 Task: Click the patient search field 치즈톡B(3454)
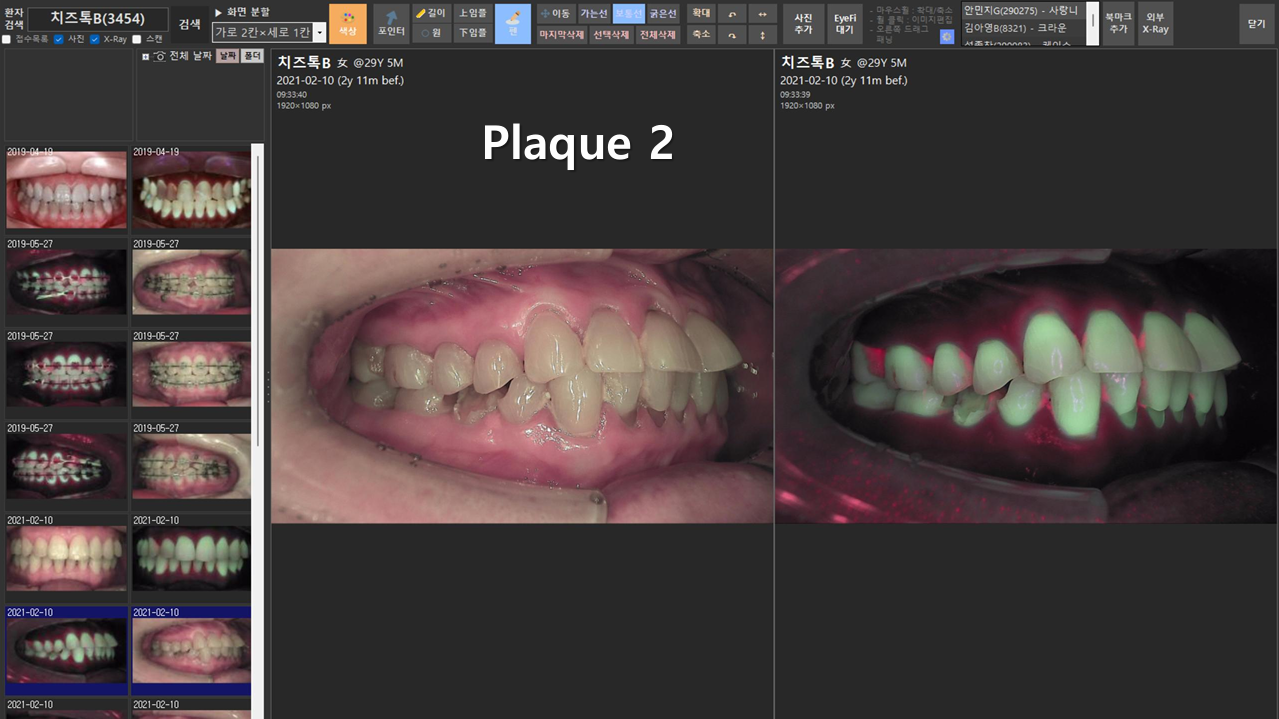coord(98,18)
